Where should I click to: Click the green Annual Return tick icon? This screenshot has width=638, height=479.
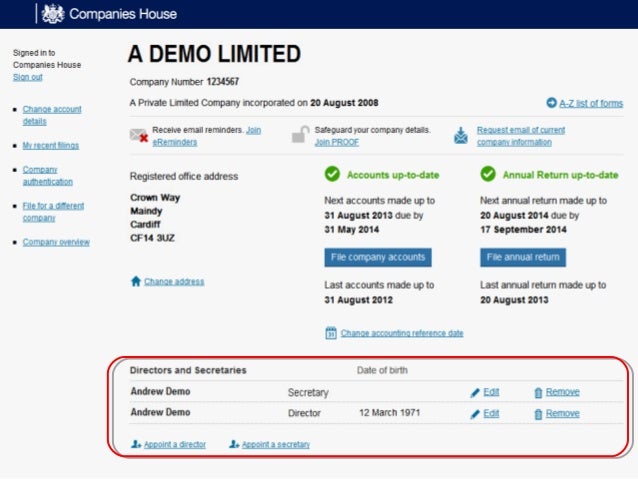(x=488, y=174)
